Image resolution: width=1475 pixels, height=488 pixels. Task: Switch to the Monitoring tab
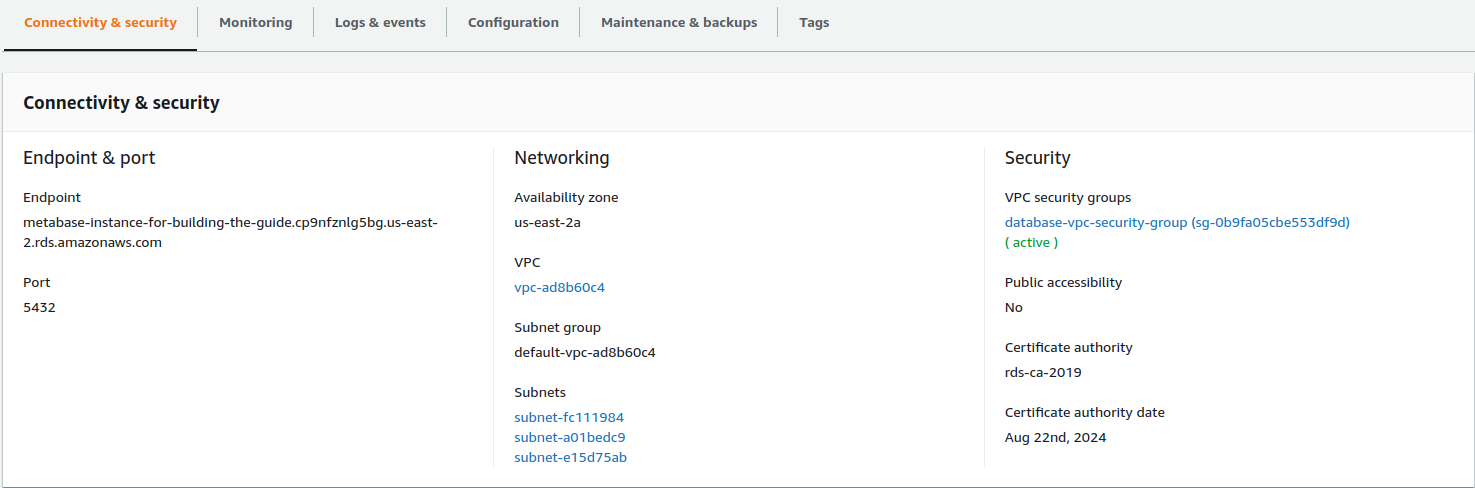(255, 22)
